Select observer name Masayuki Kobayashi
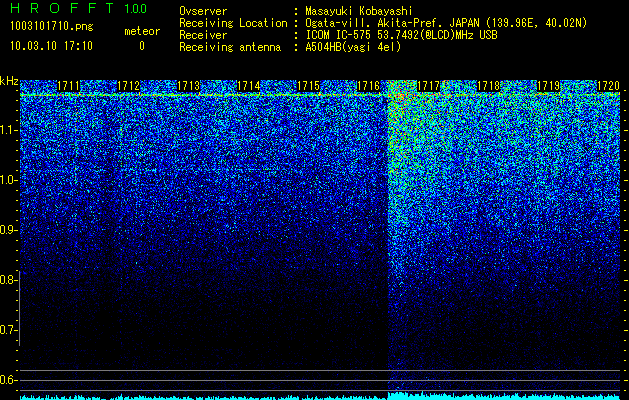Image resolution: width=629 pixels, height=400 pixels. [359, 11]
